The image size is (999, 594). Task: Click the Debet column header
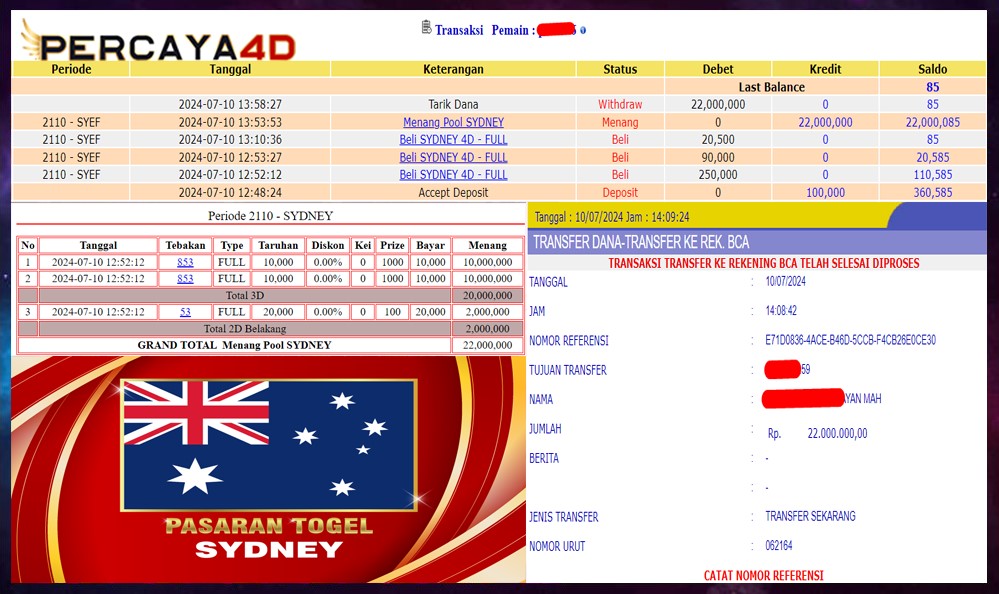click(x=718, y=69)
